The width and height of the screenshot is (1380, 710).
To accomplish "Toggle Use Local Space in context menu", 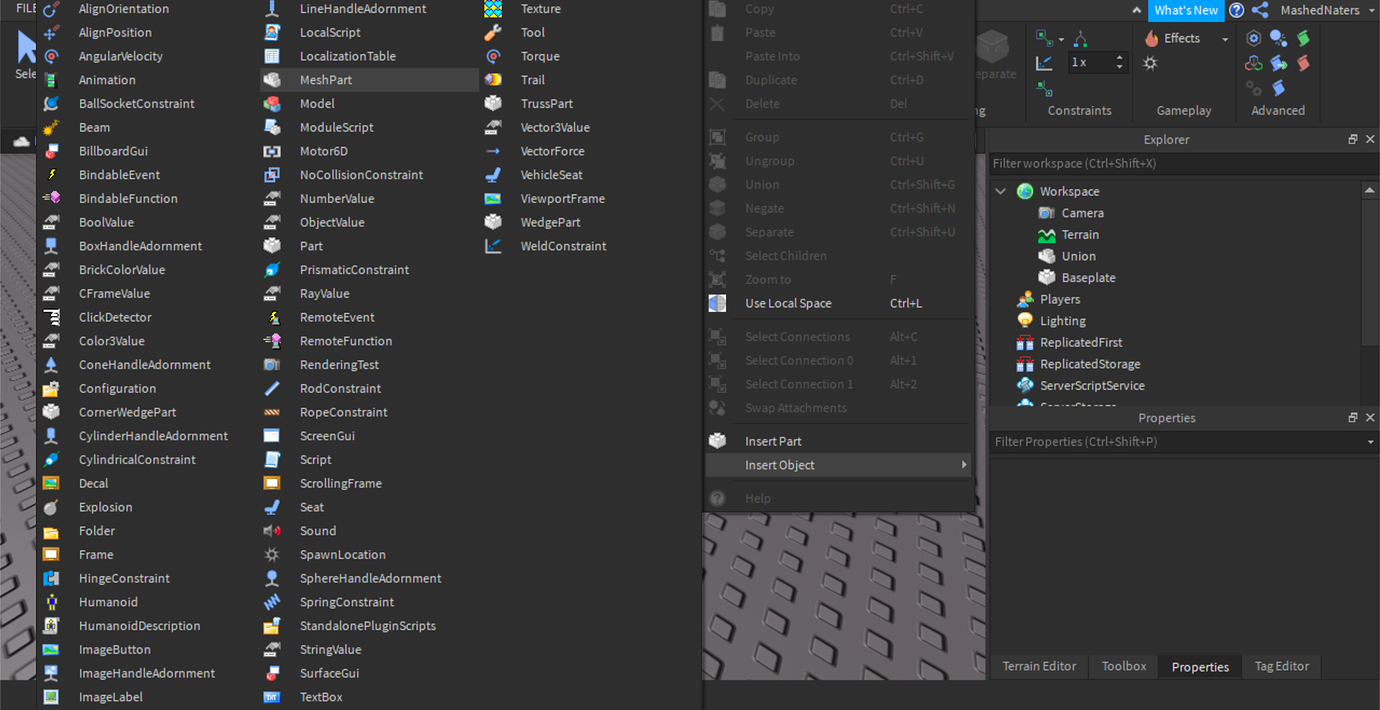I will click(x=788, y=304).
